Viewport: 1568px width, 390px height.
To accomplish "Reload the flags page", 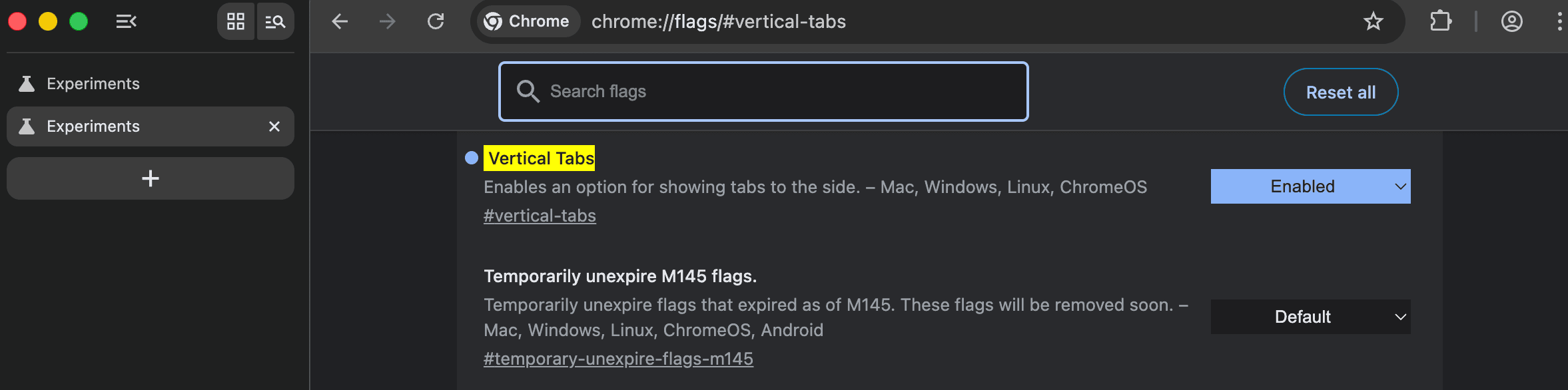I will (x=436, y=21).
